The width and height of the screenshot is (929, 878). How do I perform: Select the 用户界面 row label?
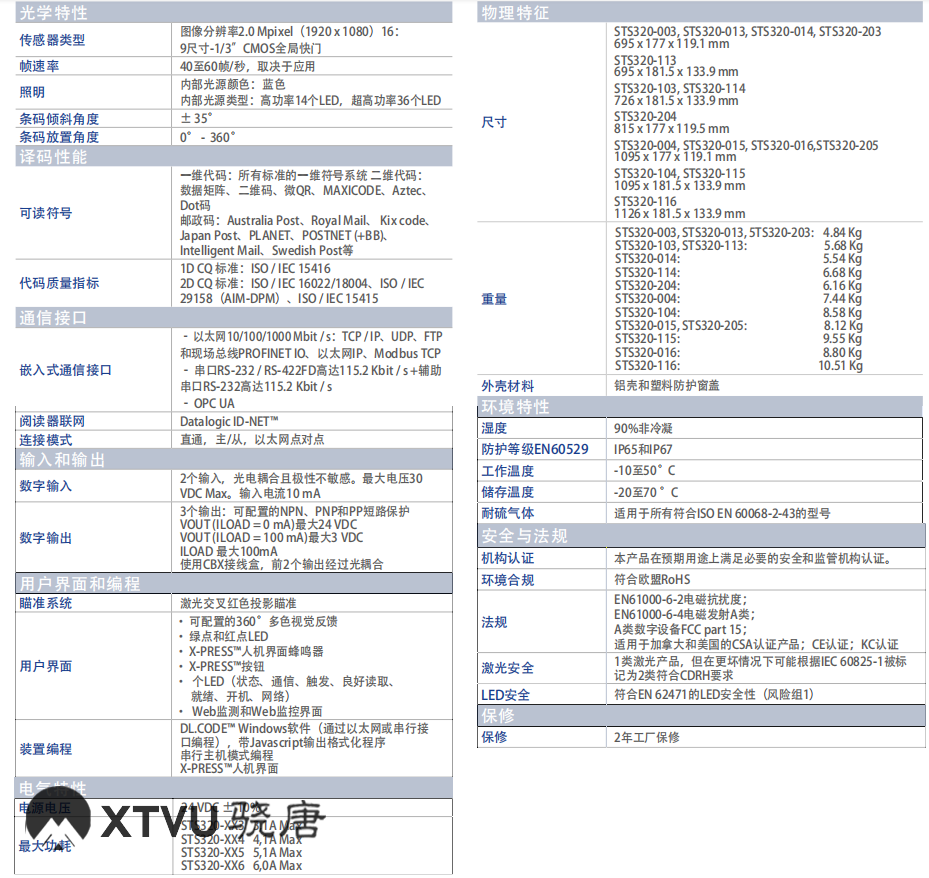46,666
